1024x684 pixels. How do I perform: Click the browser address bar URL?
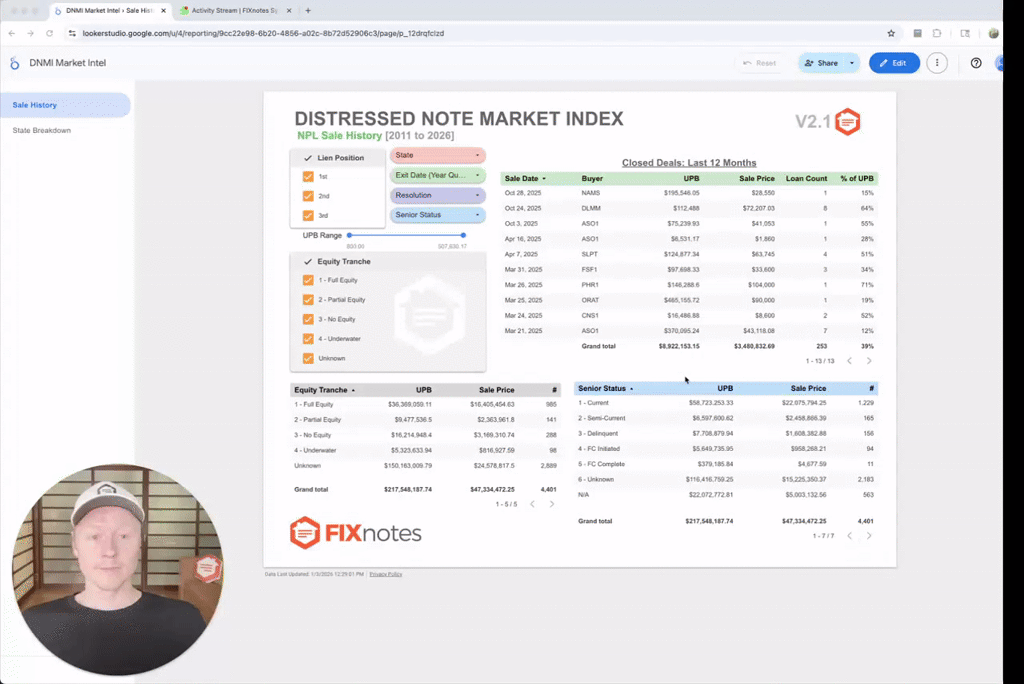click(x=263, y=33)
